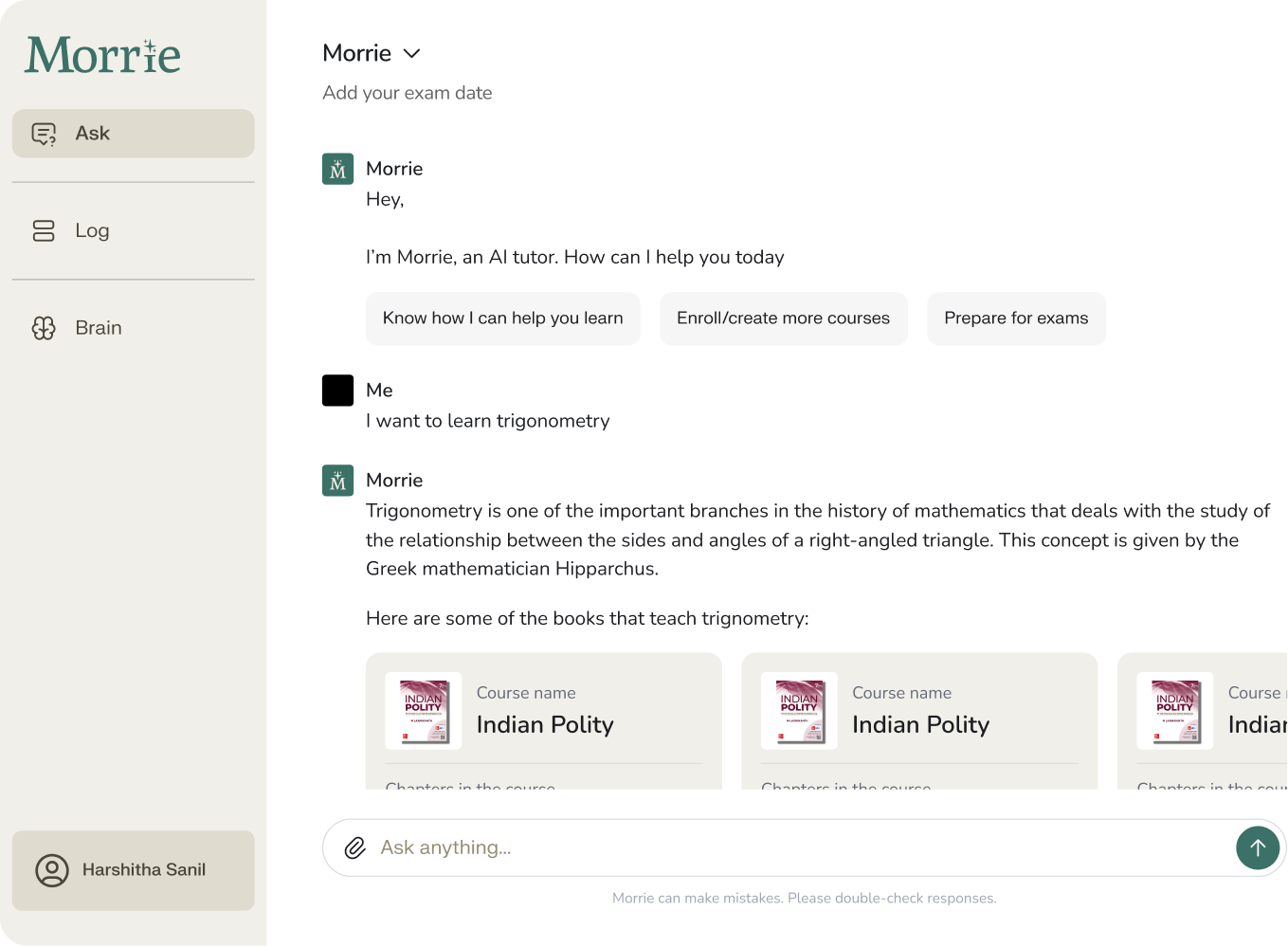1288x947 pixels.
Task: Click Morrie's avatar on the greeting message
Action: pyautogui.click(x=337, y=169)
